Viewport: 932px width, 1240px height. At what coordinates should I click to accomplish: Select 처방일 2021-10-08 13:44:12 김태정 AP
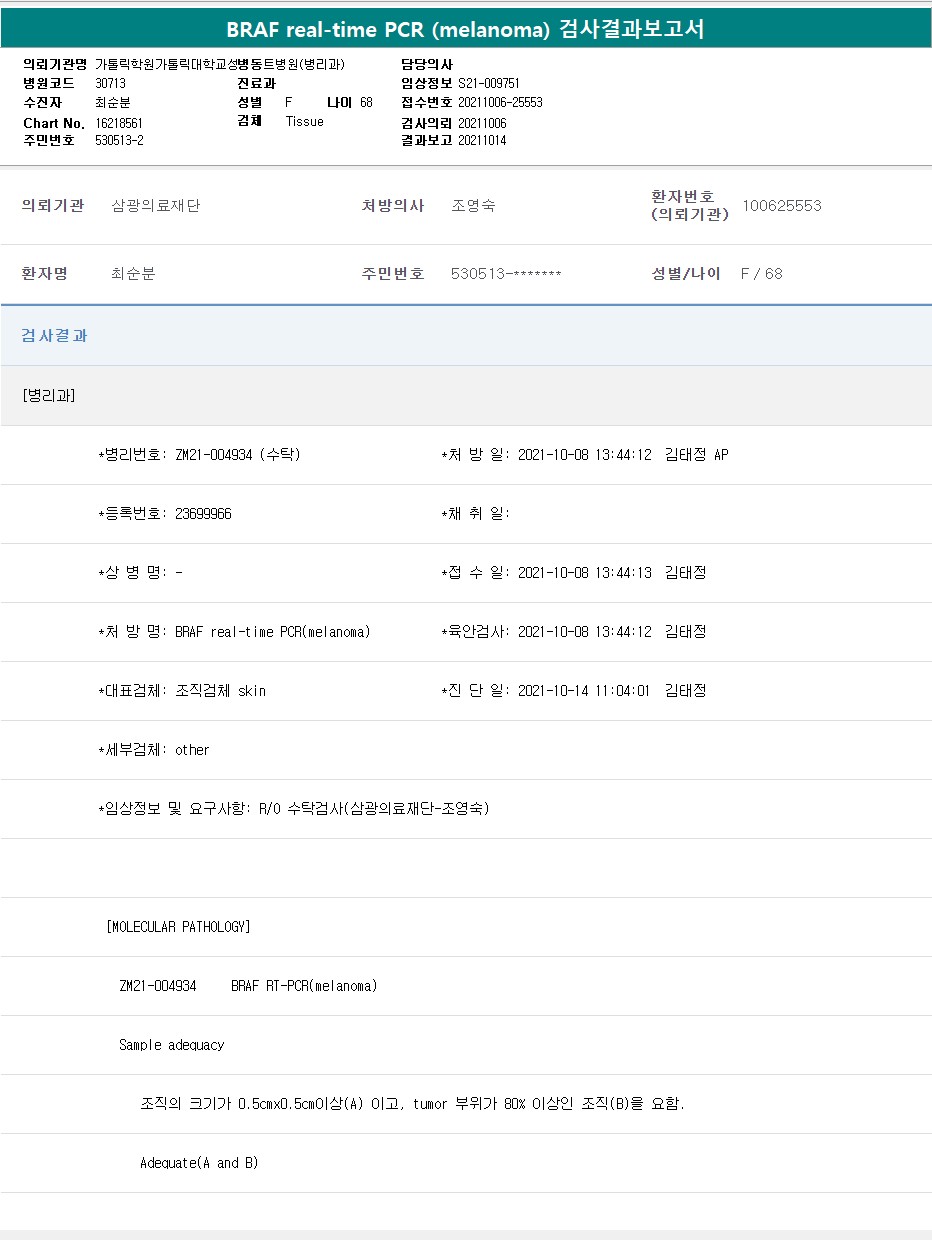pos(584,455)
